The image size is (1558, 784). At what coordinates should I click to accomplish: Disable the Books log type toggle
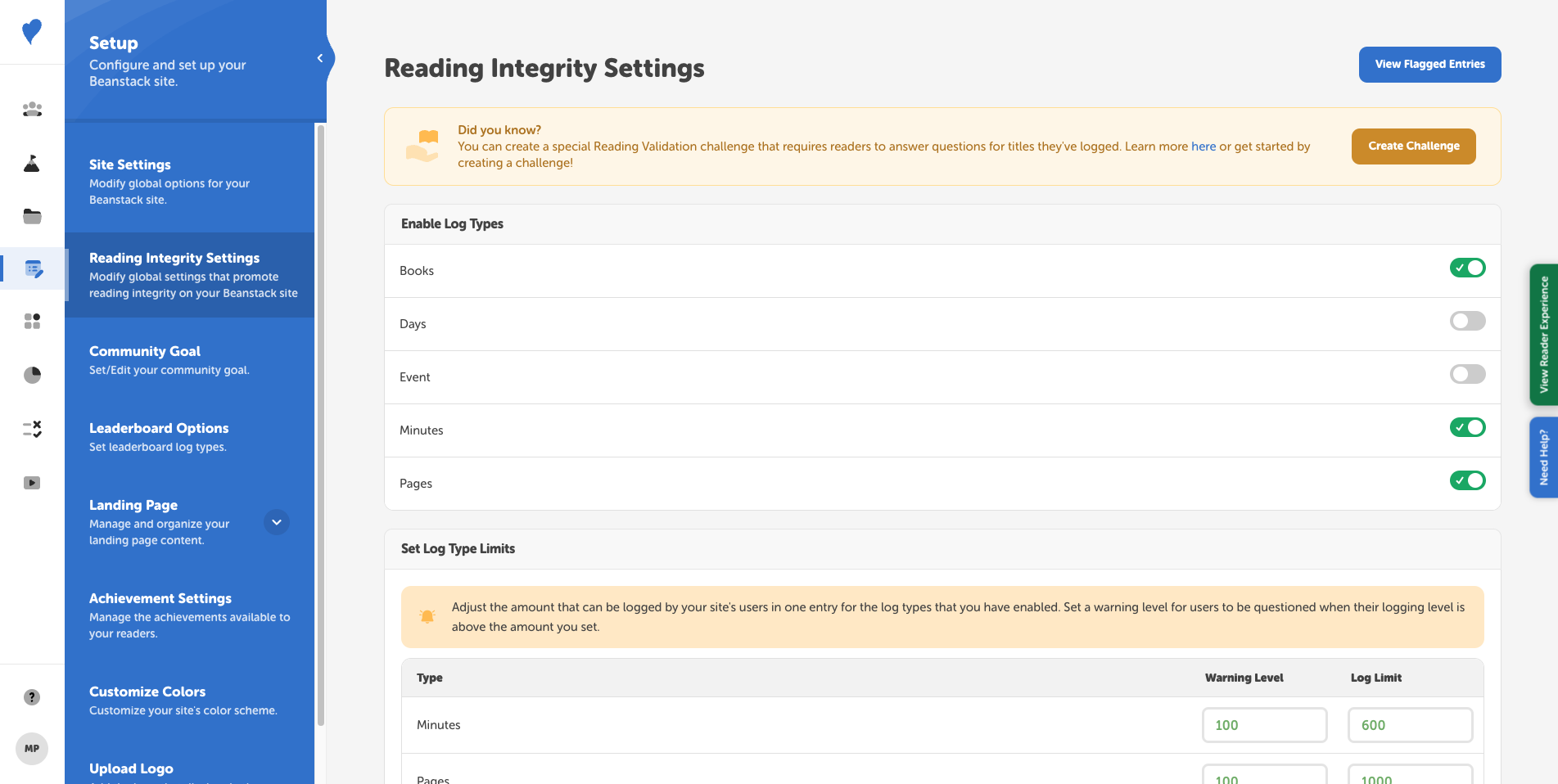coord(1467,268)
